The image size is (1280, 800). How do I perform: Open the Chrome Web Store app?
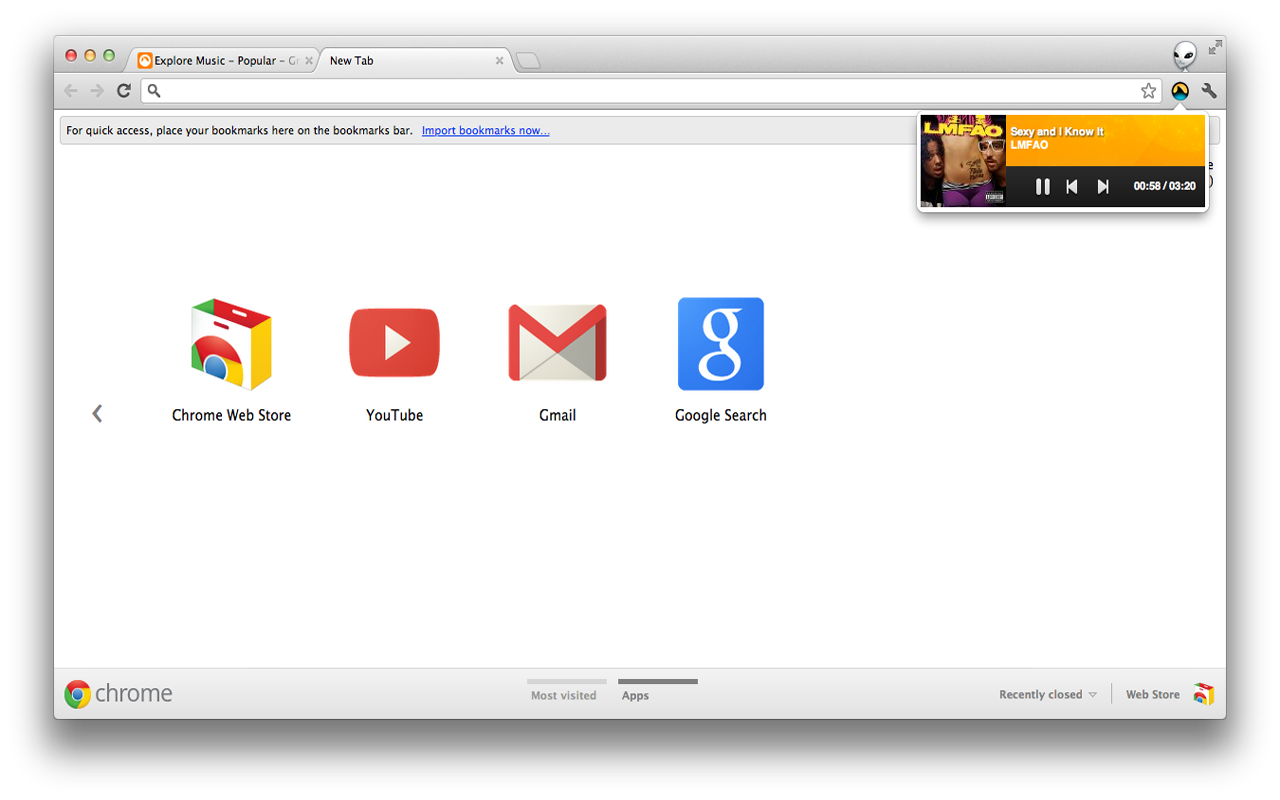tap(231, 344)
